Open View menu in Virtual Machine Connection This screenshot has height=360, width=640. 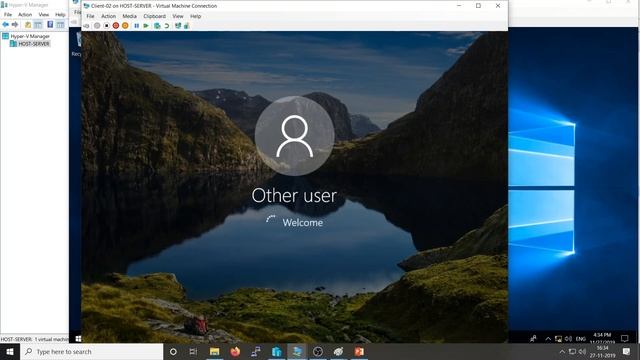pos(178,16)
